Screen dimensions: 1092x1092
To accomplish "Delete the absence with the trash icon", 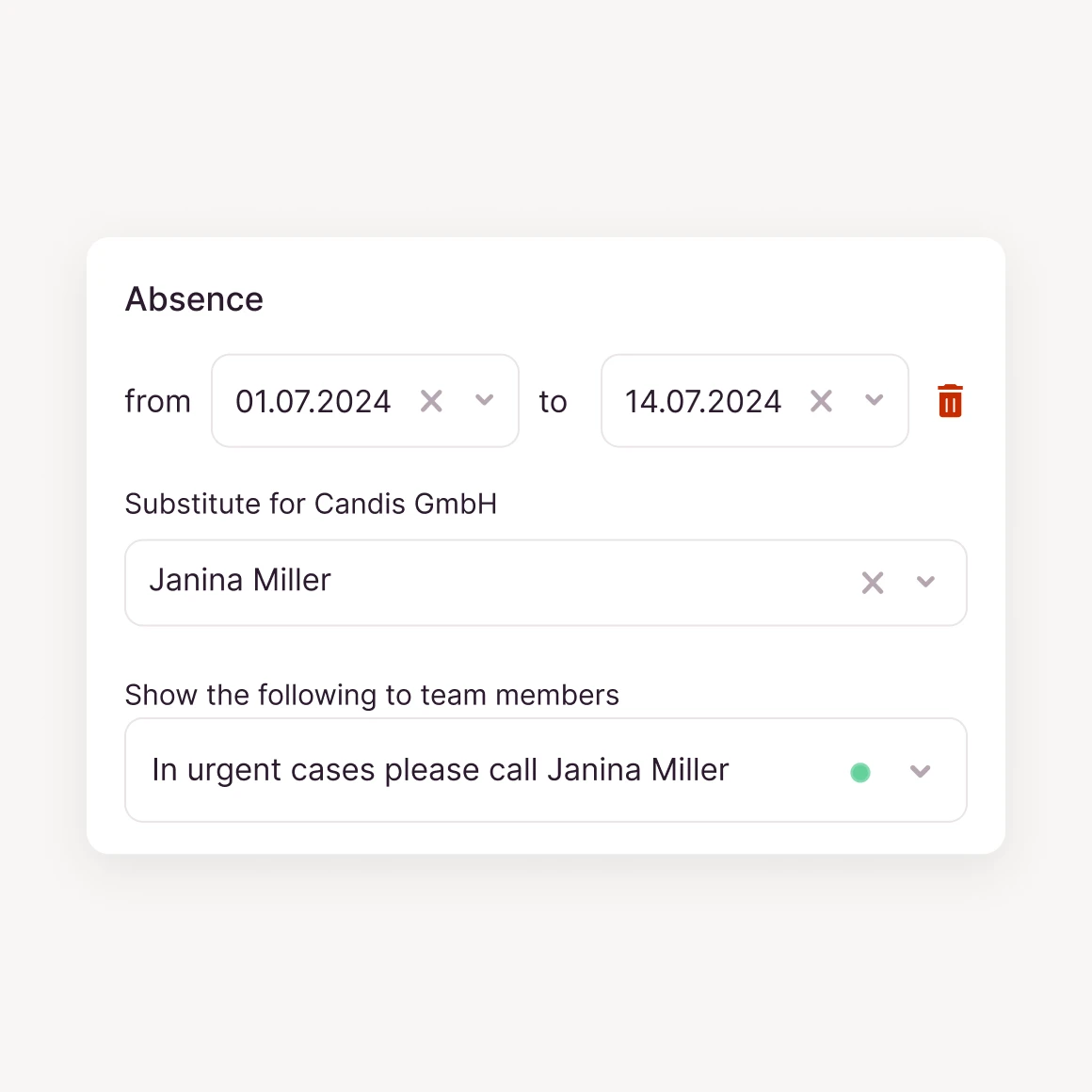I will pos(950,401).
